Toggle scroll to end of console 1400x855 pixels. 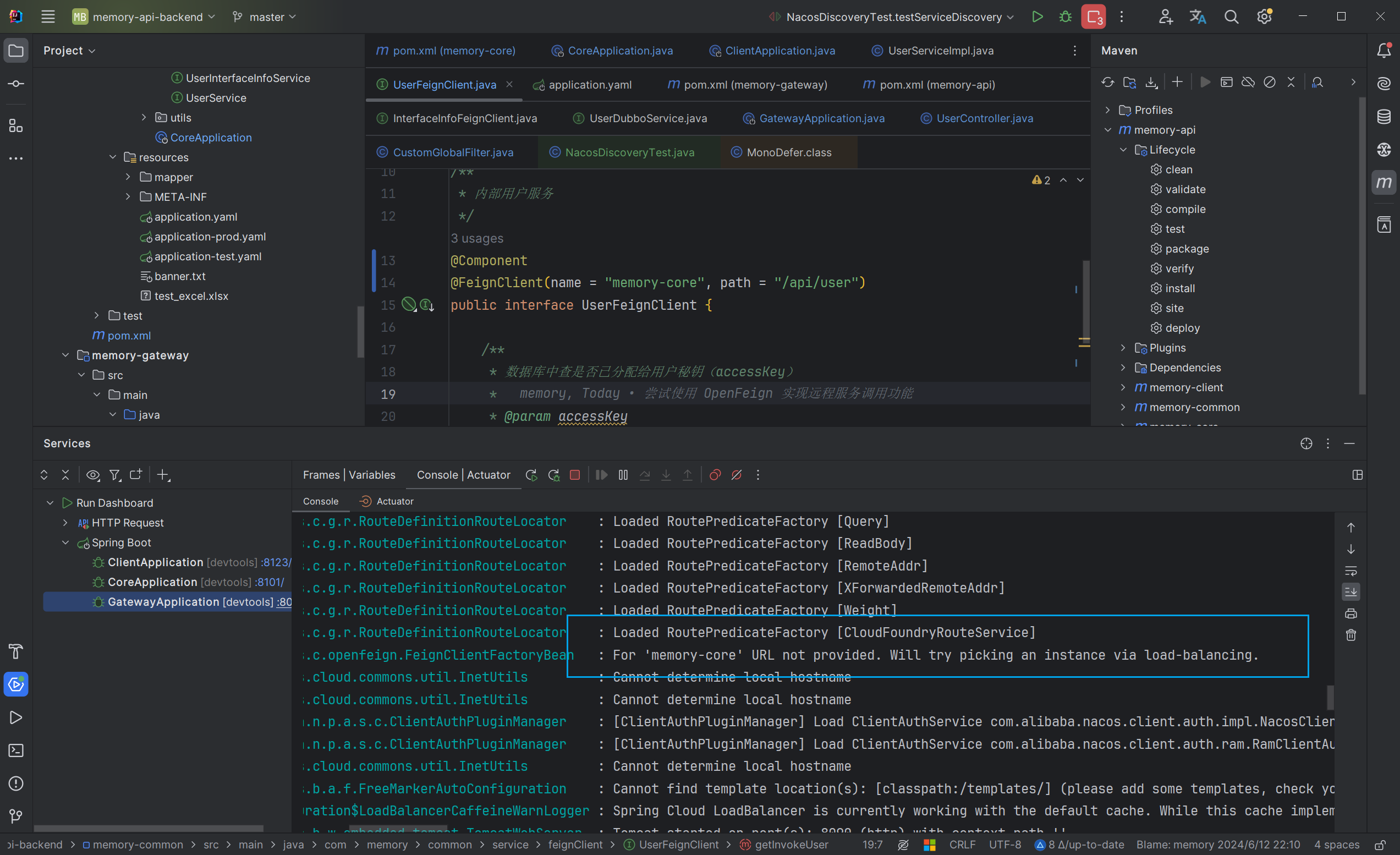[1350, 592]
